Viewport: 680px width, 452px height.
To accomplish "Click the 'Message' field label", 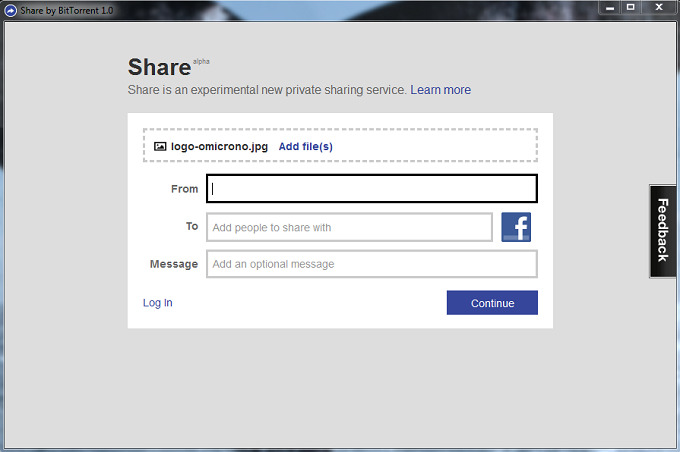I will pyautogui.click(x=174, y=264).
